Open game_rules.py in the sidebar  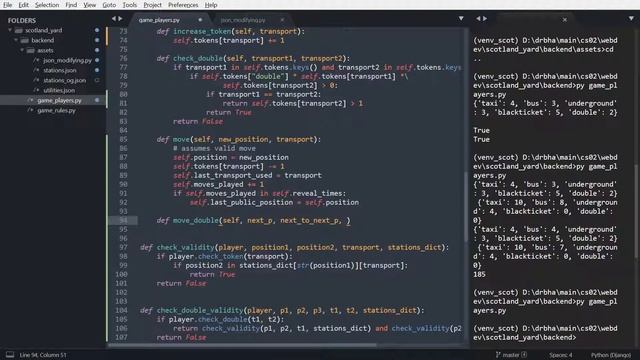tap(56, 110)
